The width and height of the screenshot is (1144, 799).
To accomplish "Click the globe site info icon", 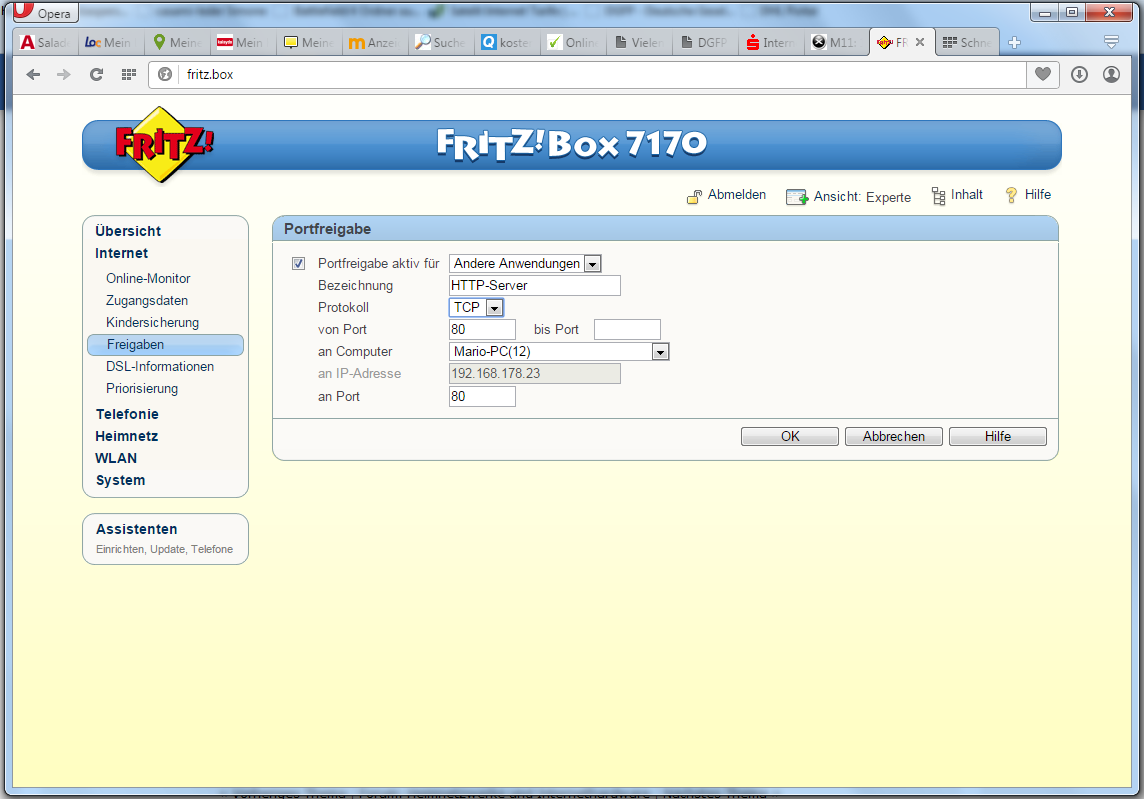I will pyautogui.click(x=165, y=74).
